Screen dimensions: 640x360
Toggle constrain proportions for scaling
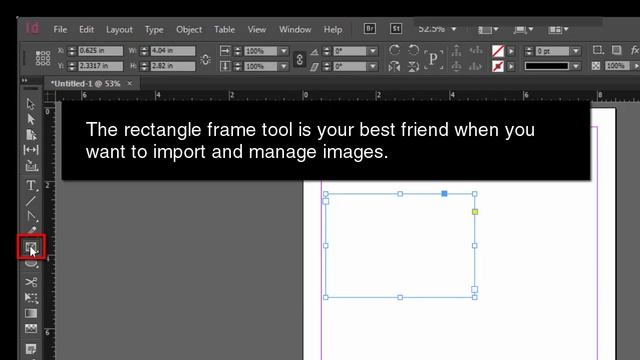pos(300,59)
